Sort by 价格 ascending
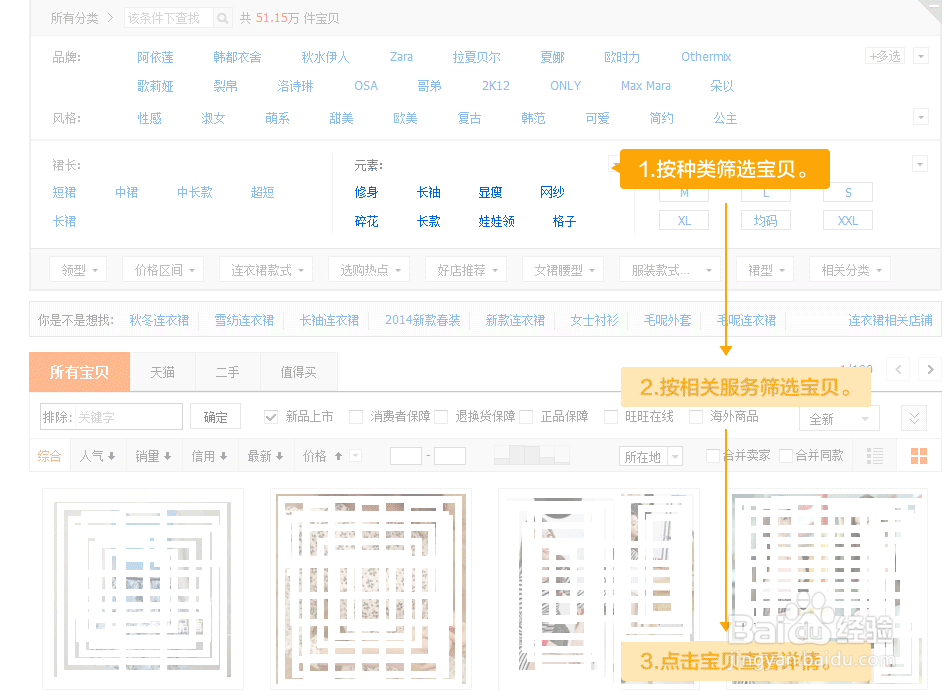 (323, 456)
